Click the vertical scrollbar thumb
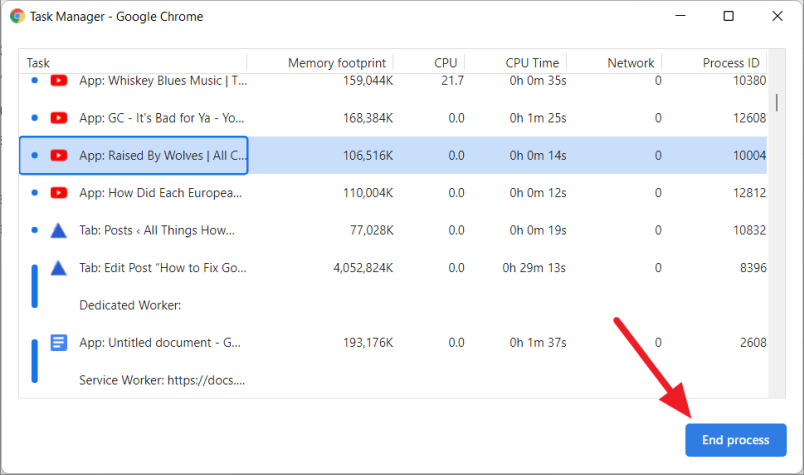 click(777, 104)
